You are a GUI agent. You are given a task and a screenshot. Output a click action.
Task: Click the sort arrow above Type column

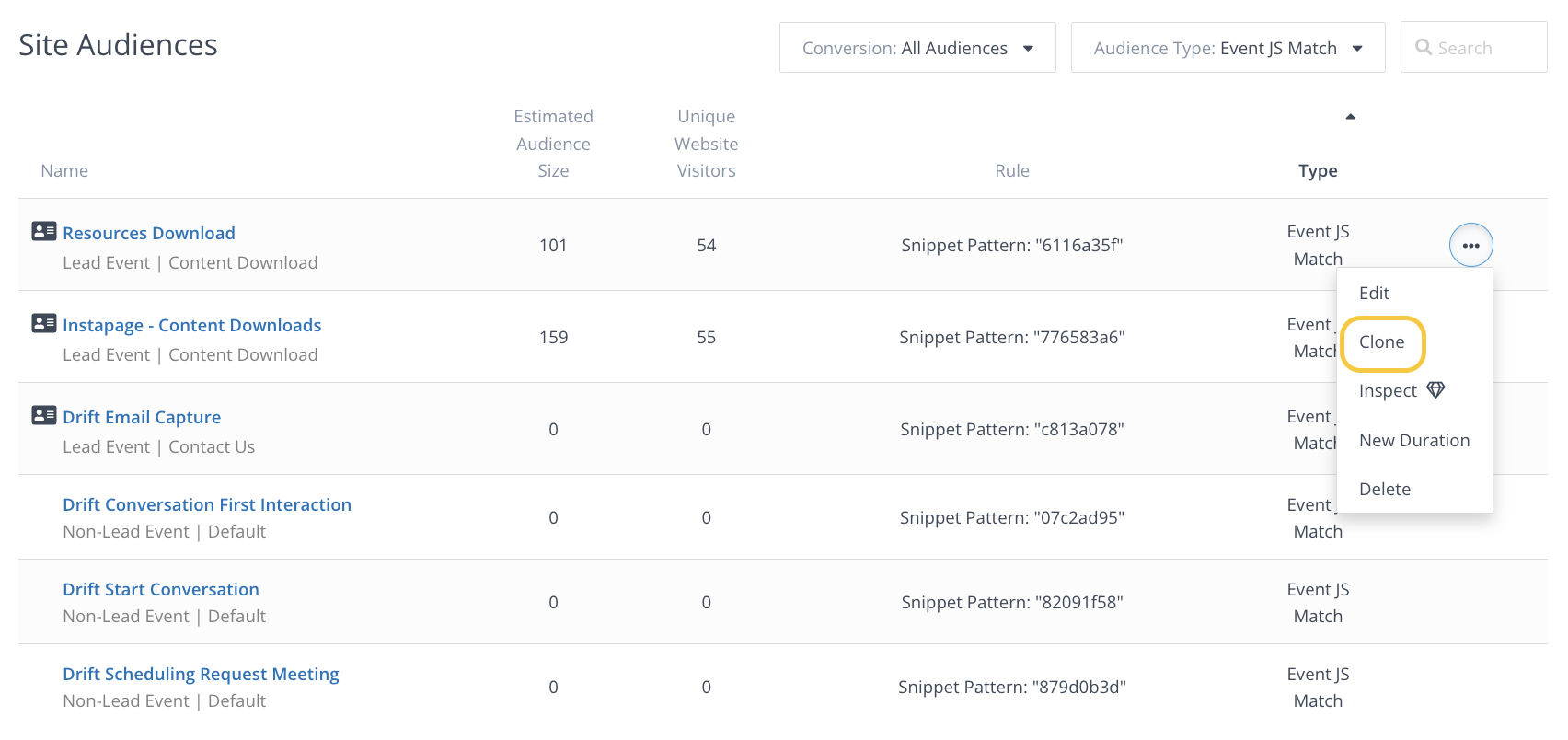click(1350, 117)
